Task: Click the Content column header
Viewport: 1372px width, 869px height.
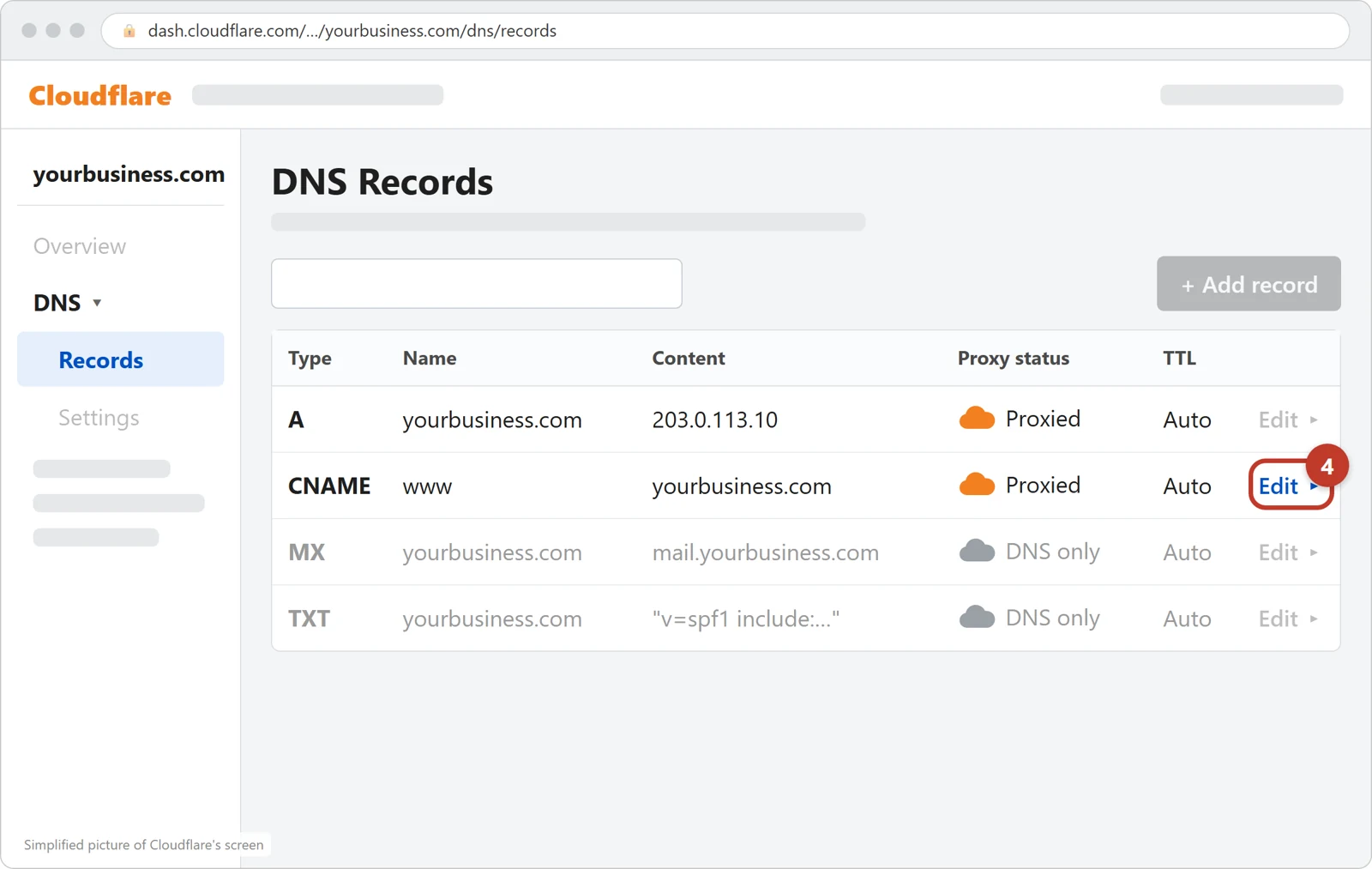Action: [x=689, y=359]
